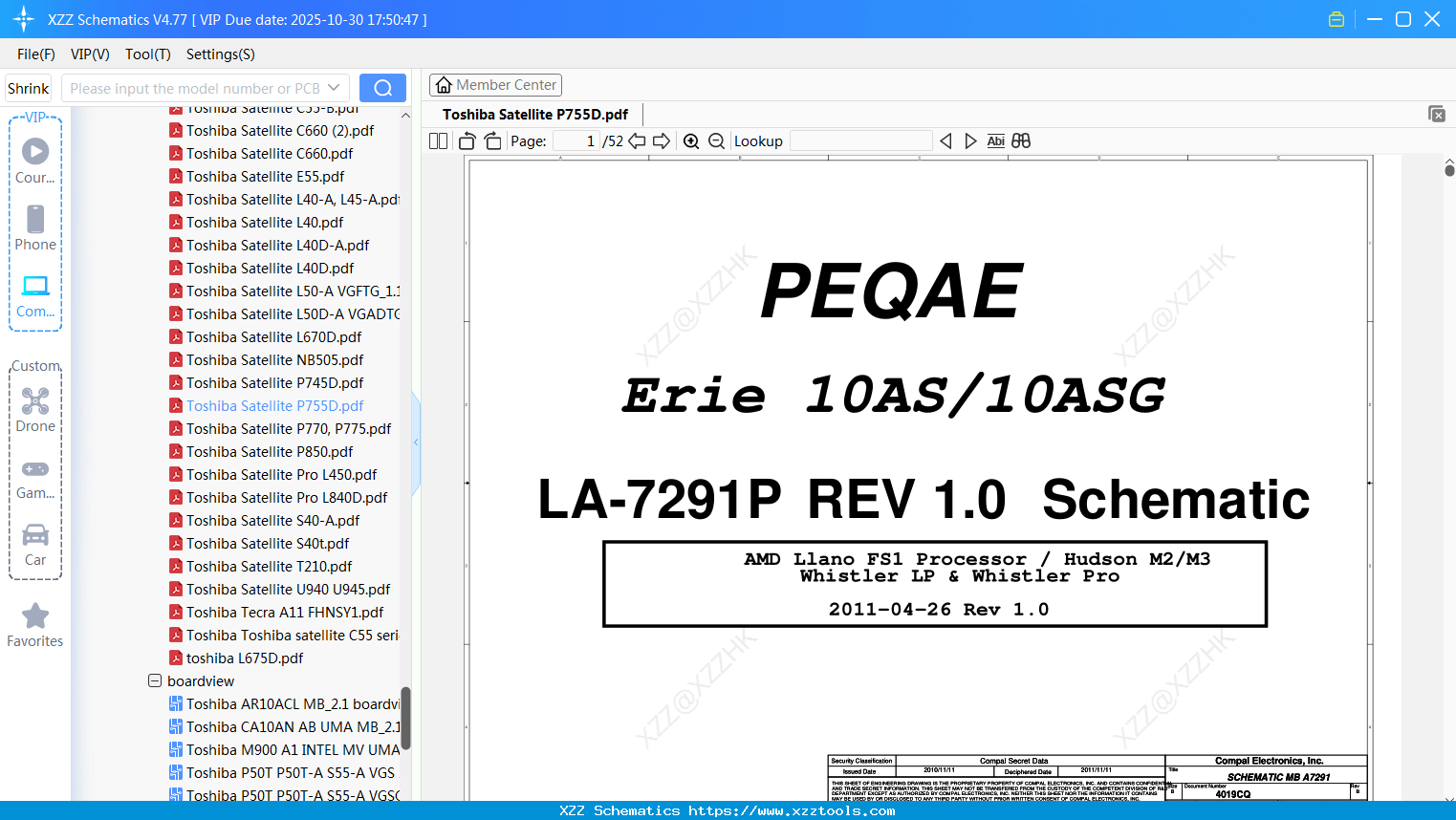Click the page number field
The height and width of the screenshot is (820, 1456).
click(x=576, y=141)
